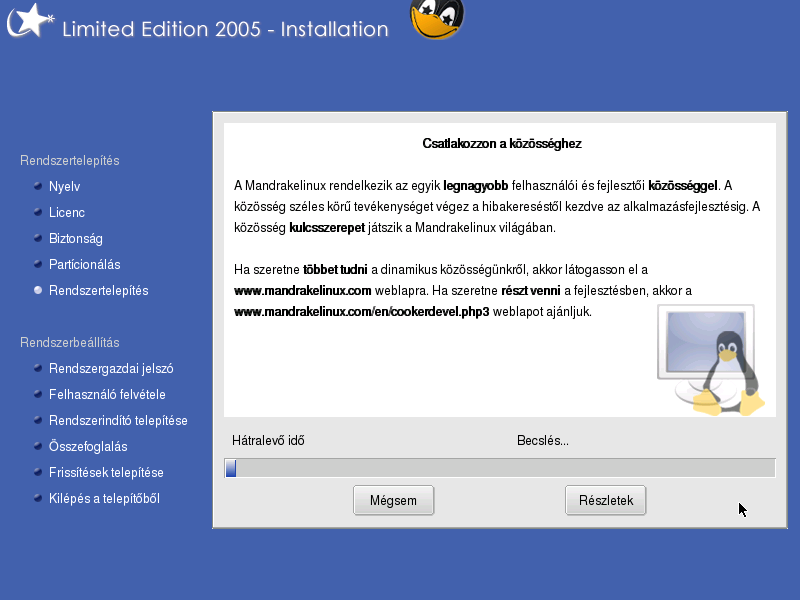Click the bullet beside Felhasználó felvétele
The width and height of the screenshot is (800, 600).
[38, 394]
